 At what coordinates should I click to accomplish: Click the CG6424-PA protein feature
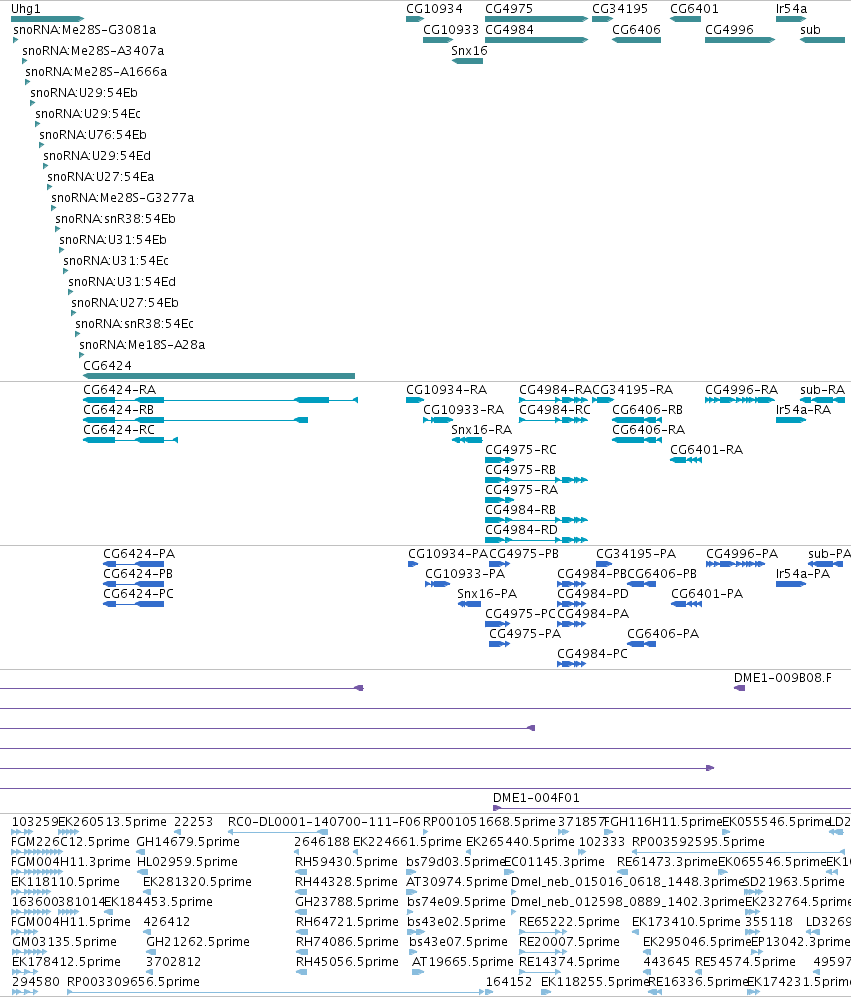(134, 564)
